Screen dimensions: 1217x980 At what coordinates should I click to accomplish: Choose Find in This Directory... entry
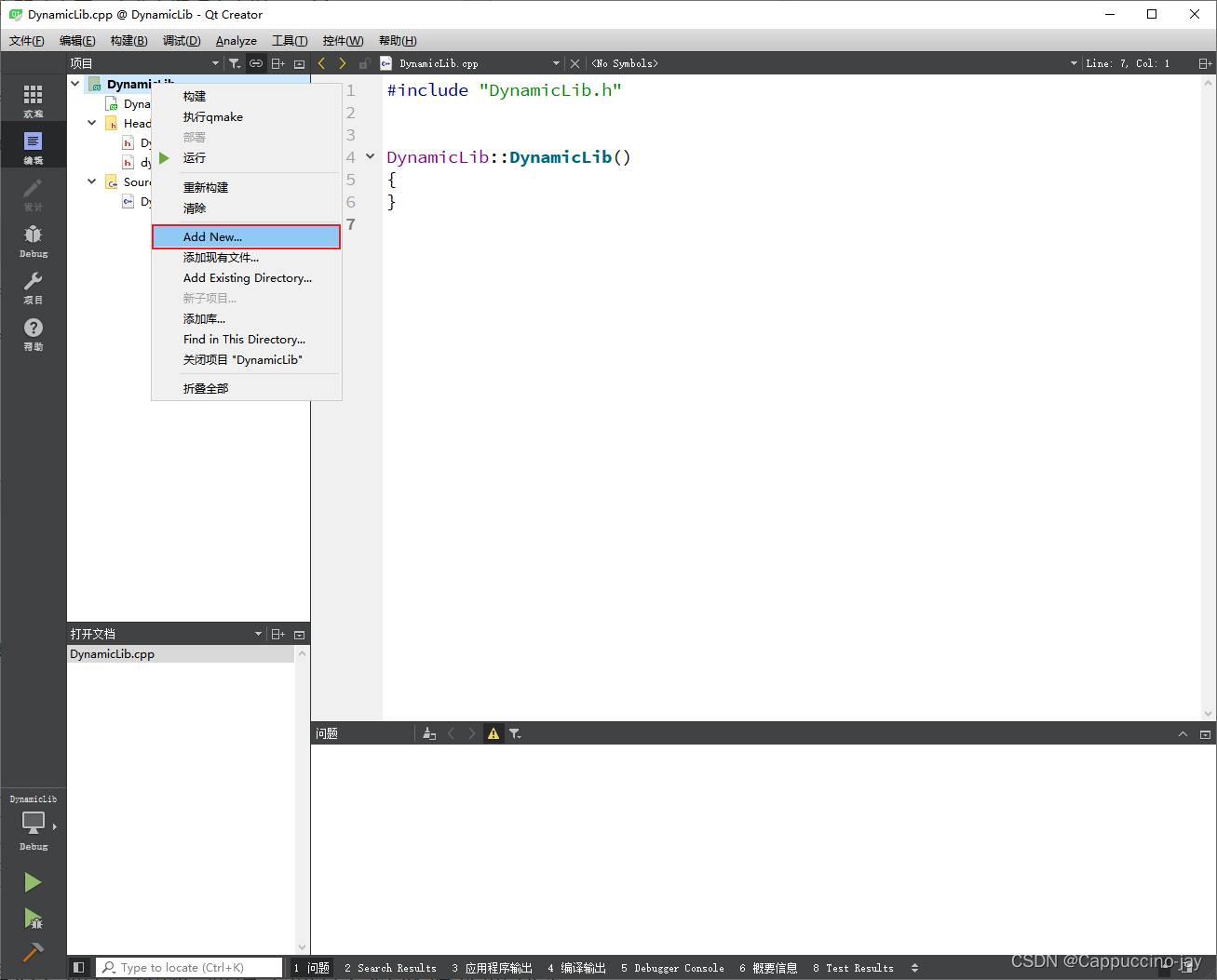tap(247, 339)
